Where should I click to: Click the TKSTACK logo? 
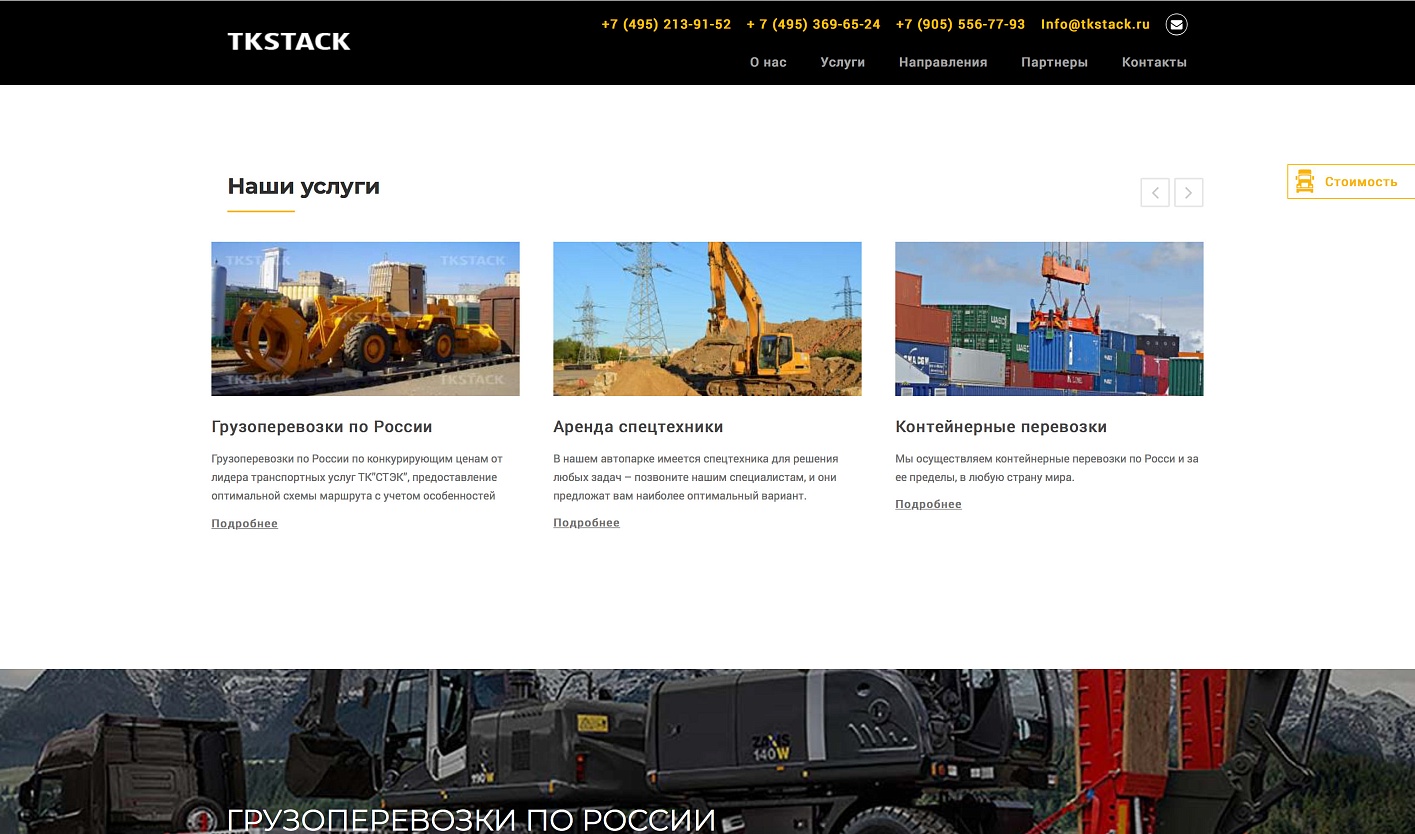pyautogui.click(x=288, y=41)
